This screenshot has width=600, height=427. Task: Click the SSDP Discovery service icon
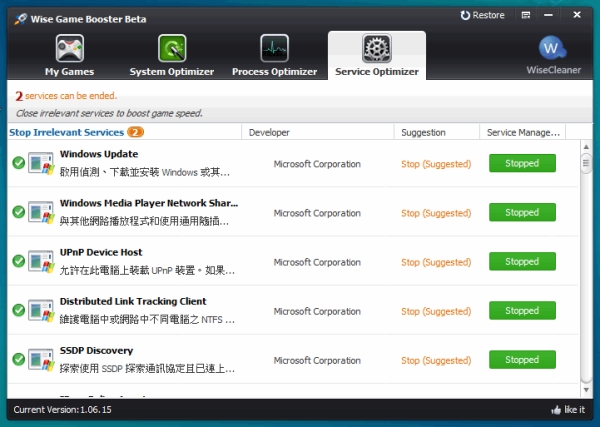pyautogui.click(x=41, y=359)
